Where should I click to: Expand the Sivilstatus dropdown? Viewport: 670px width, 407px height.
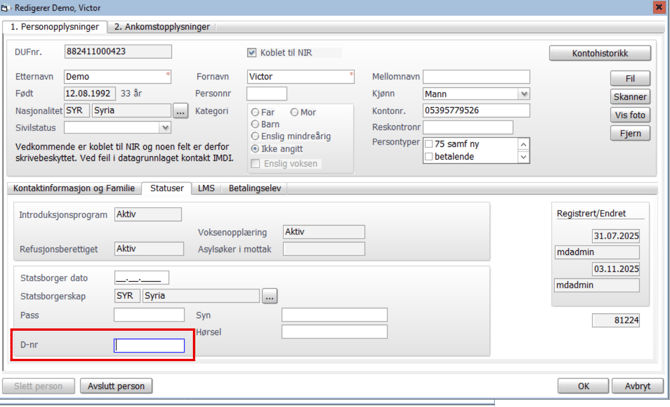click(165, 128)
